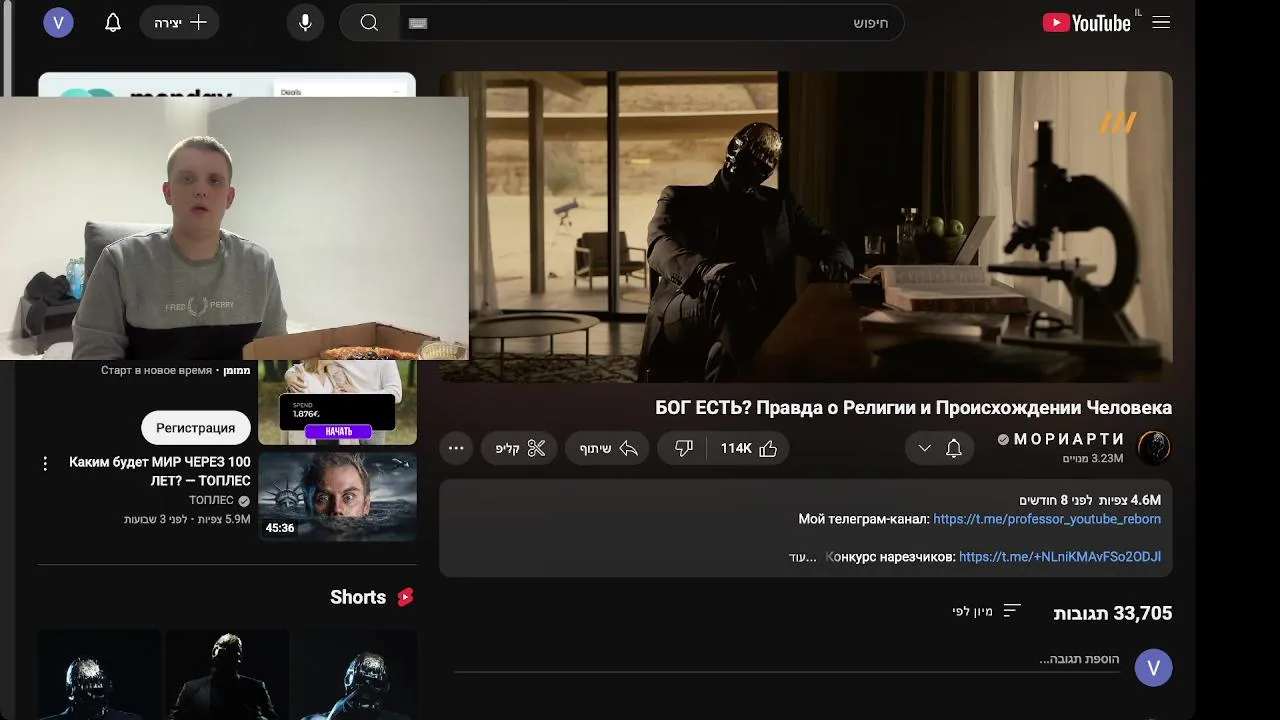Screen dimensions: 1280x720
Task: Click the 5.9M צפיות views text
Action: point(224,519)
